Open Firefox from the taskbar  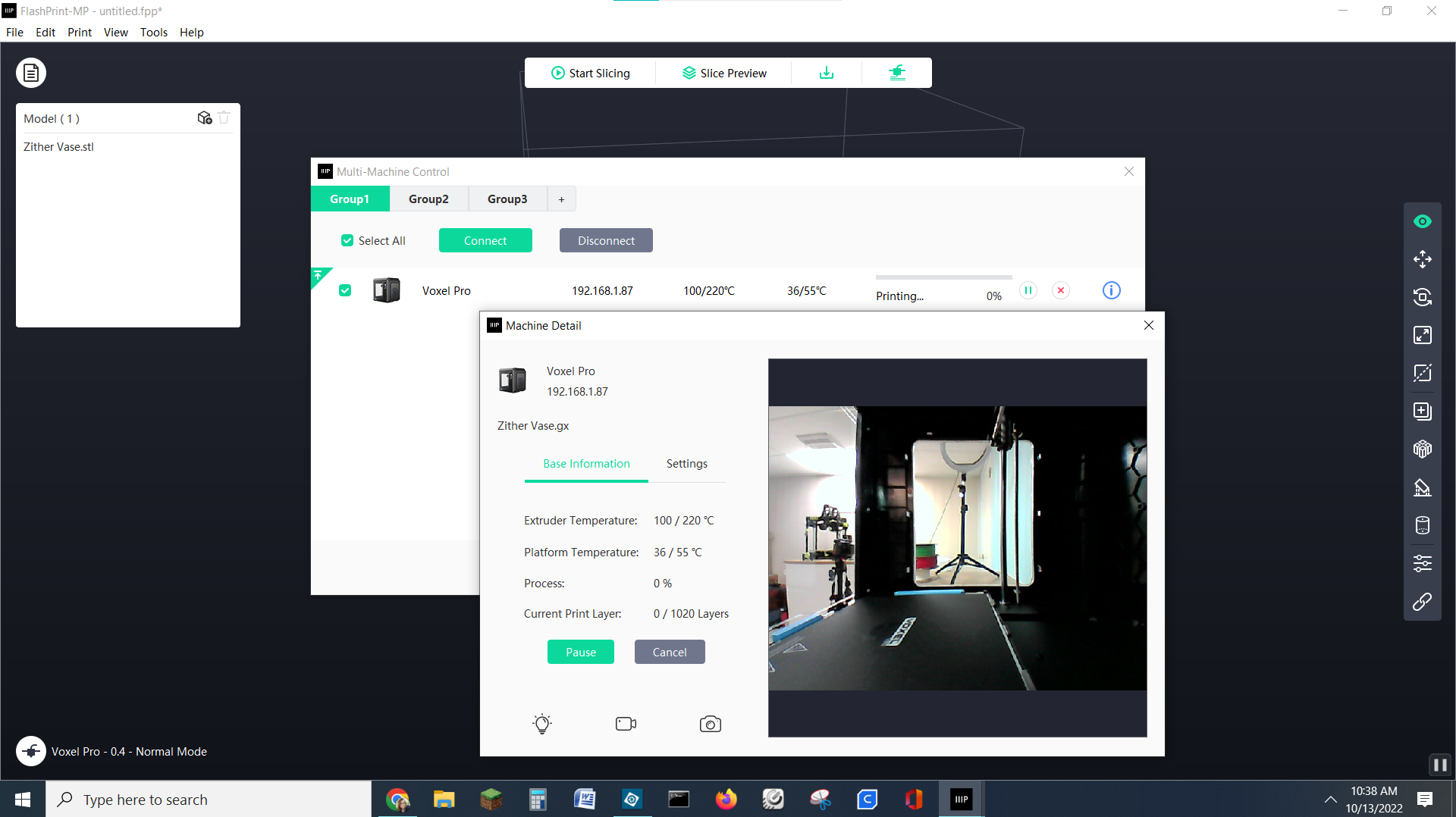[726, 799]
